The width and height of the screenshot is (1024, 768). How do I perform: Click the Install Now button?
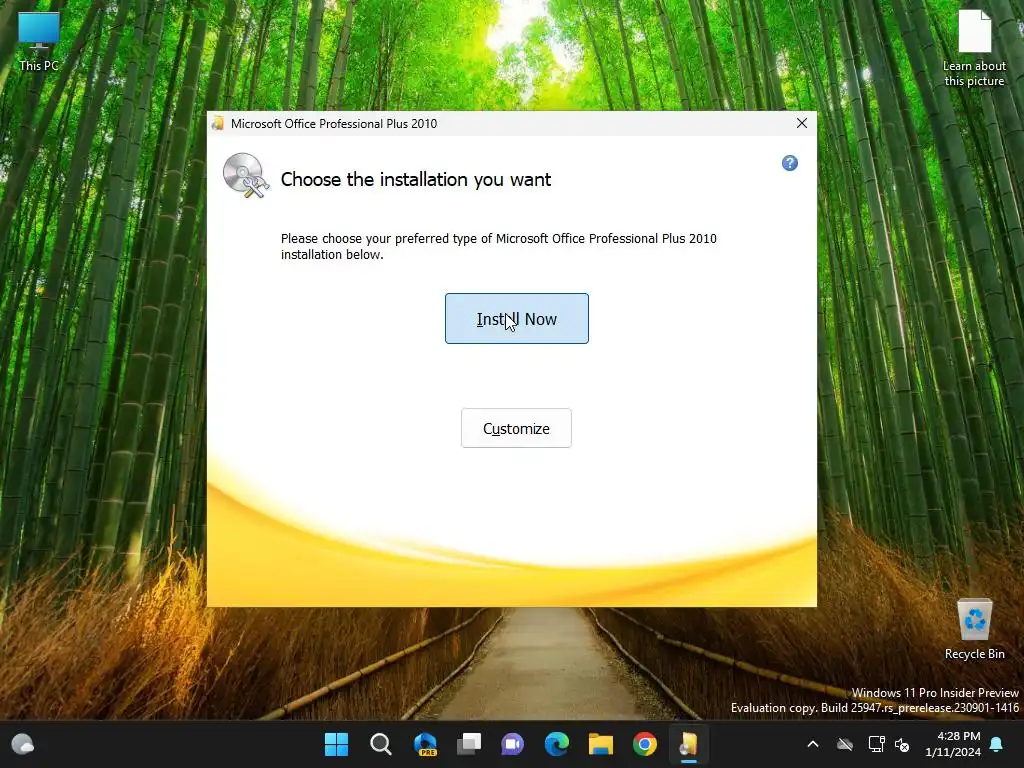pyautogui.click(x=517, y=319)
